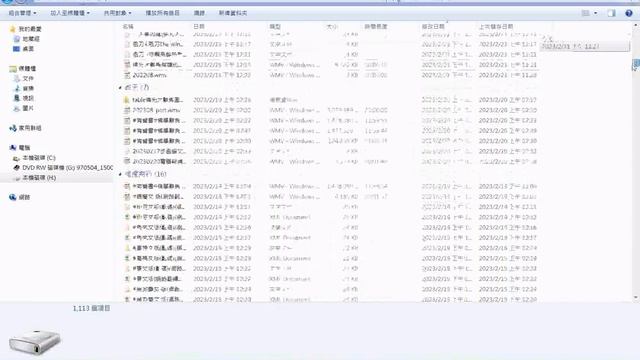Image resolution: width=640 pixels, height=360 pixels.
Task: Select 媒體櫃 libraries in navigation pane
Action: (27, 69)
